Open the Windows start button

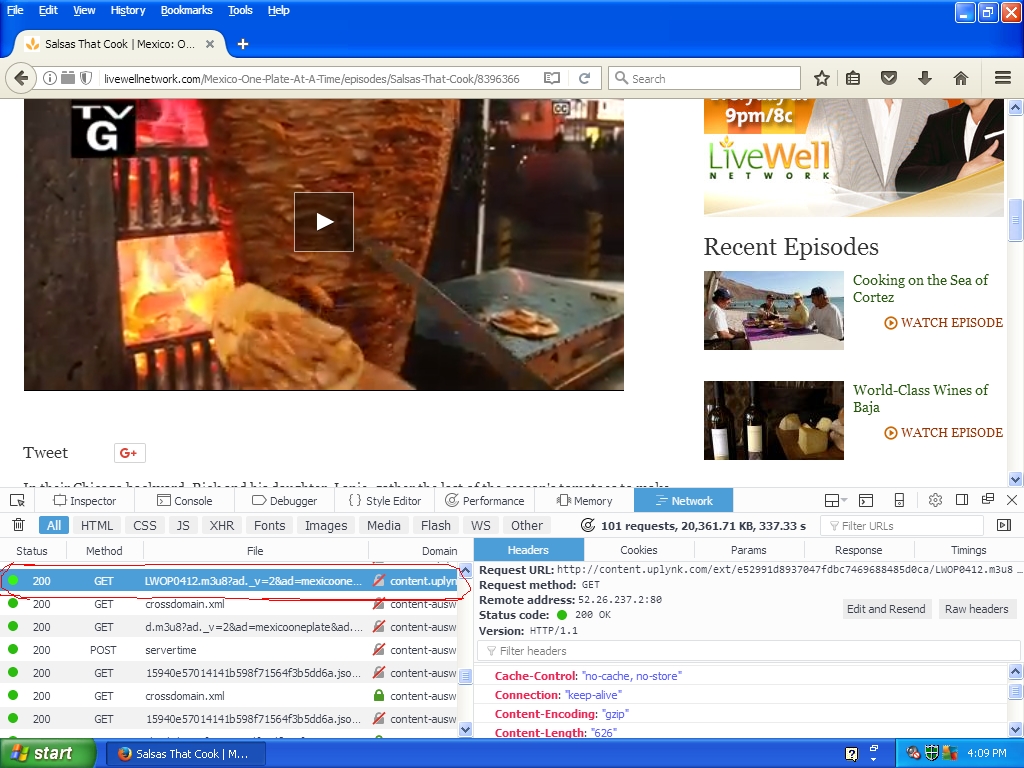47,753
